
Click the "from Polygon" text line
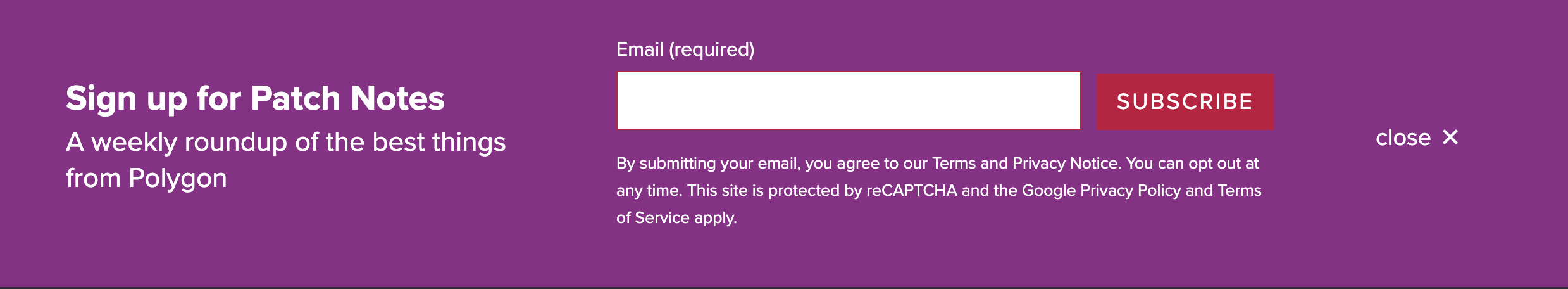pos(146,178)
